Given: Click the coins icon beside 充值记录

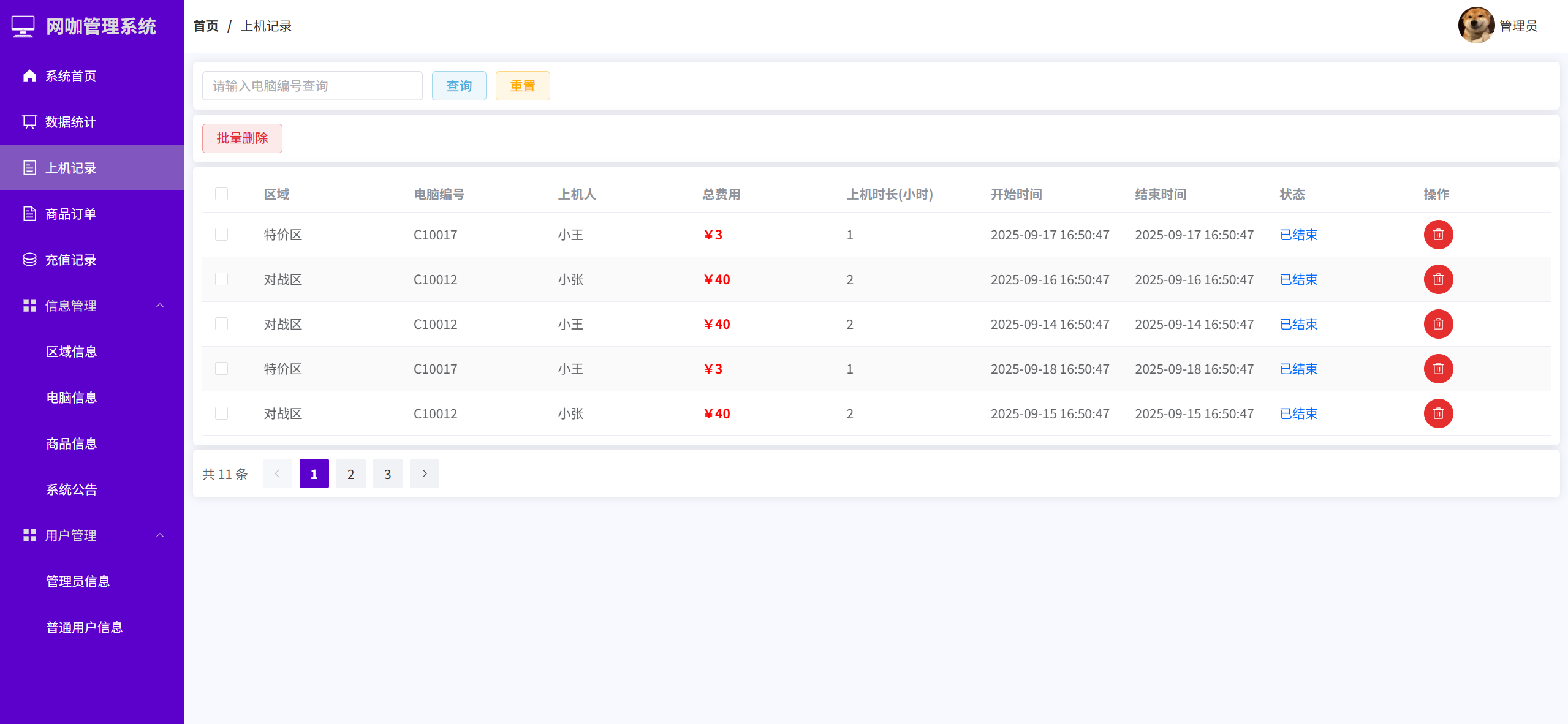Looking at the screenshot, I should tap(29, 260).
